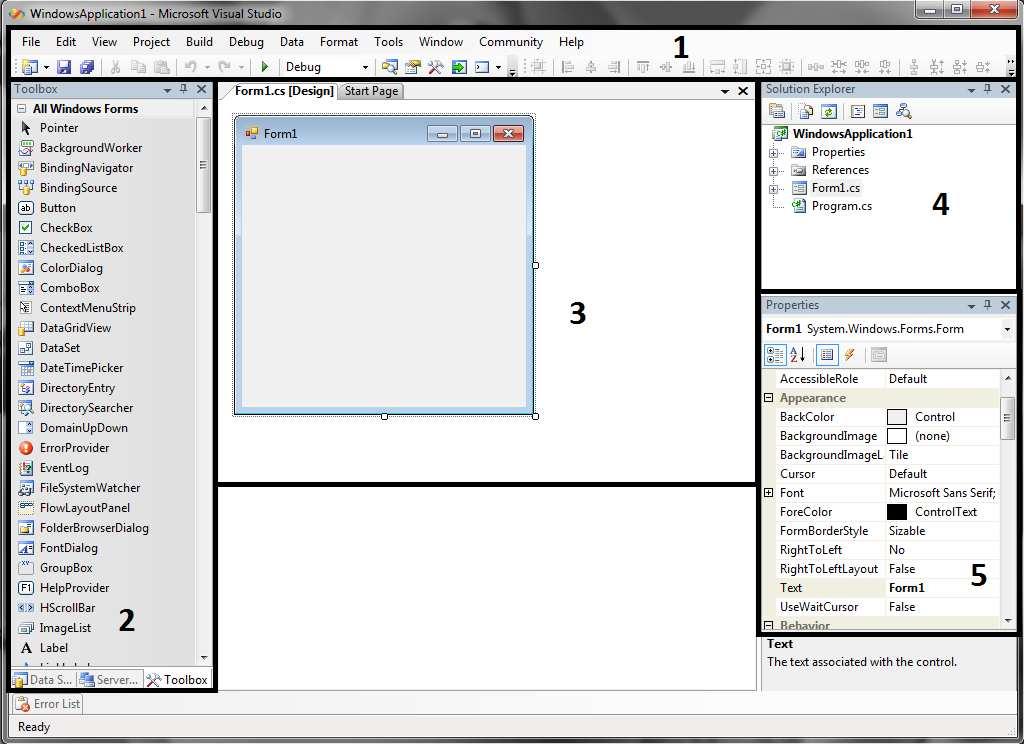Pin the Solution Explorer panel
The height and width of the screenshot is (744, 1024).
[988, 89]
